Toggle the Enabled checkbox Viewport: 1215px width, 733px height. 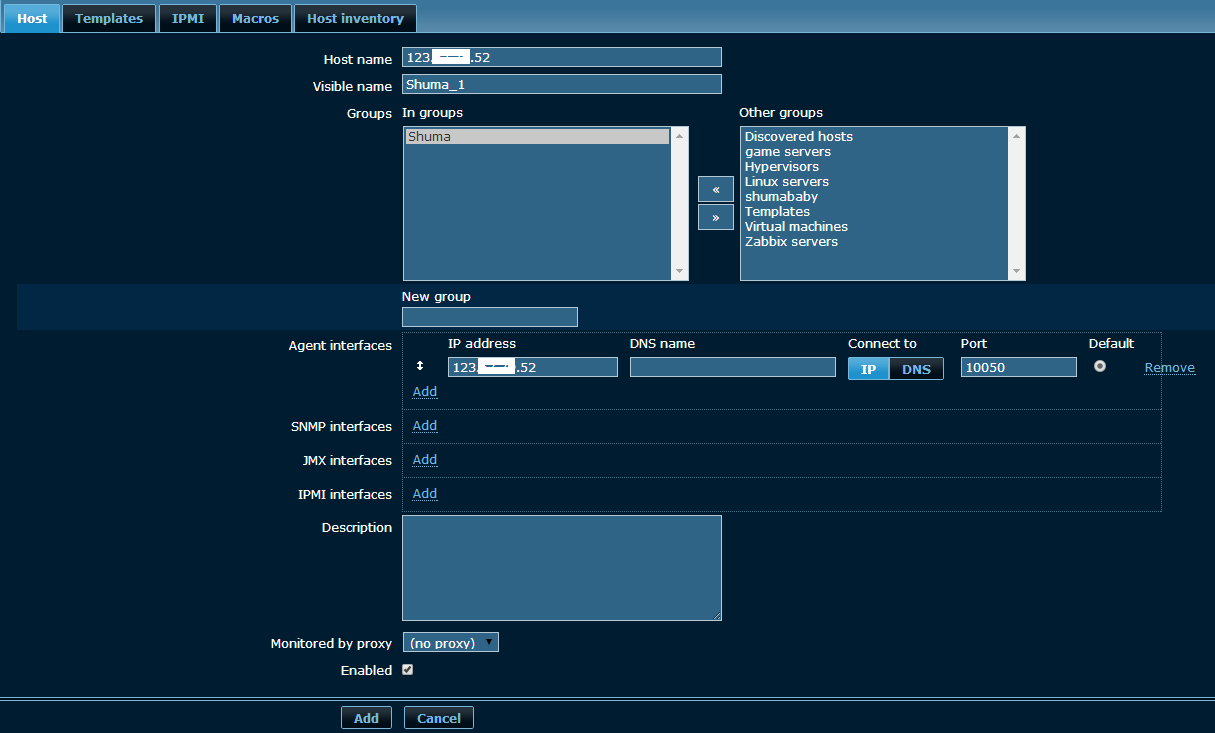(407, 670)
